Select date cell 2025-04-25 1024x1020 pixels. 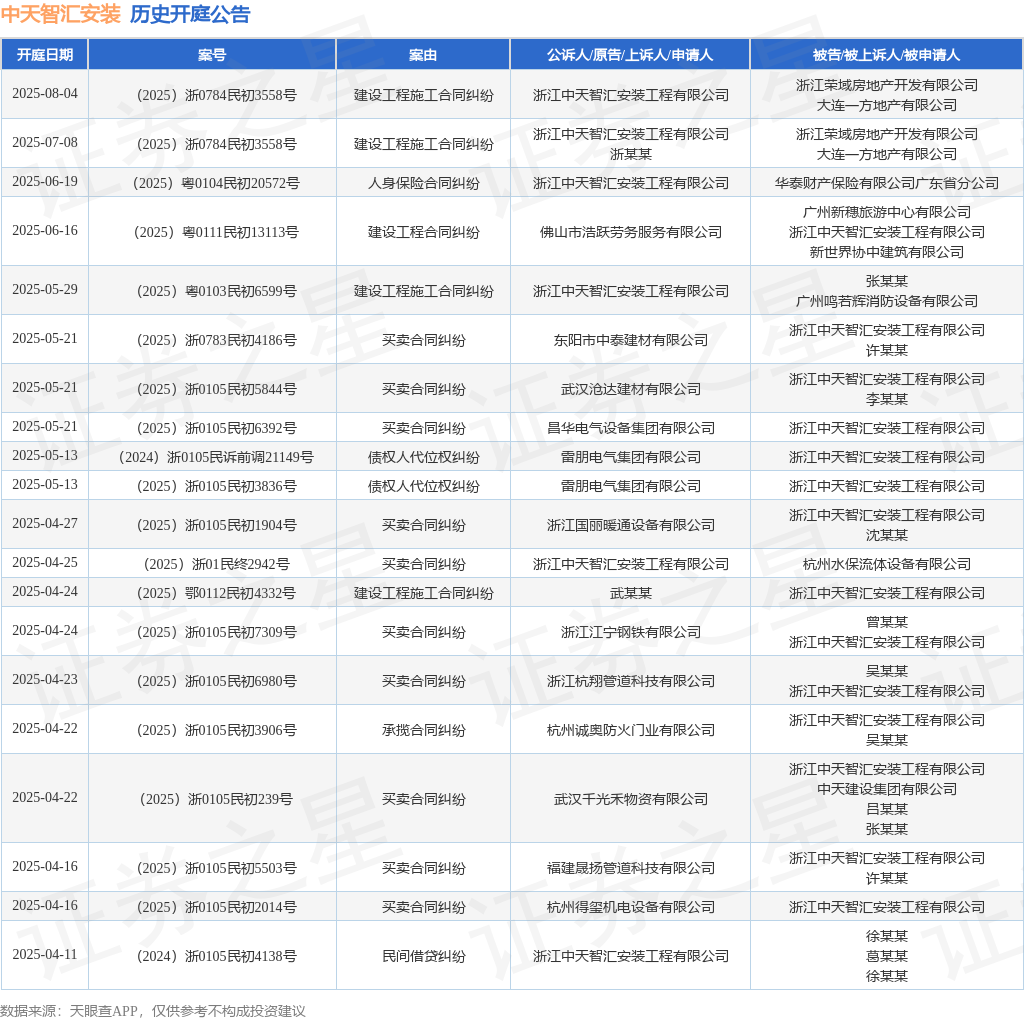tap(44, 562)
